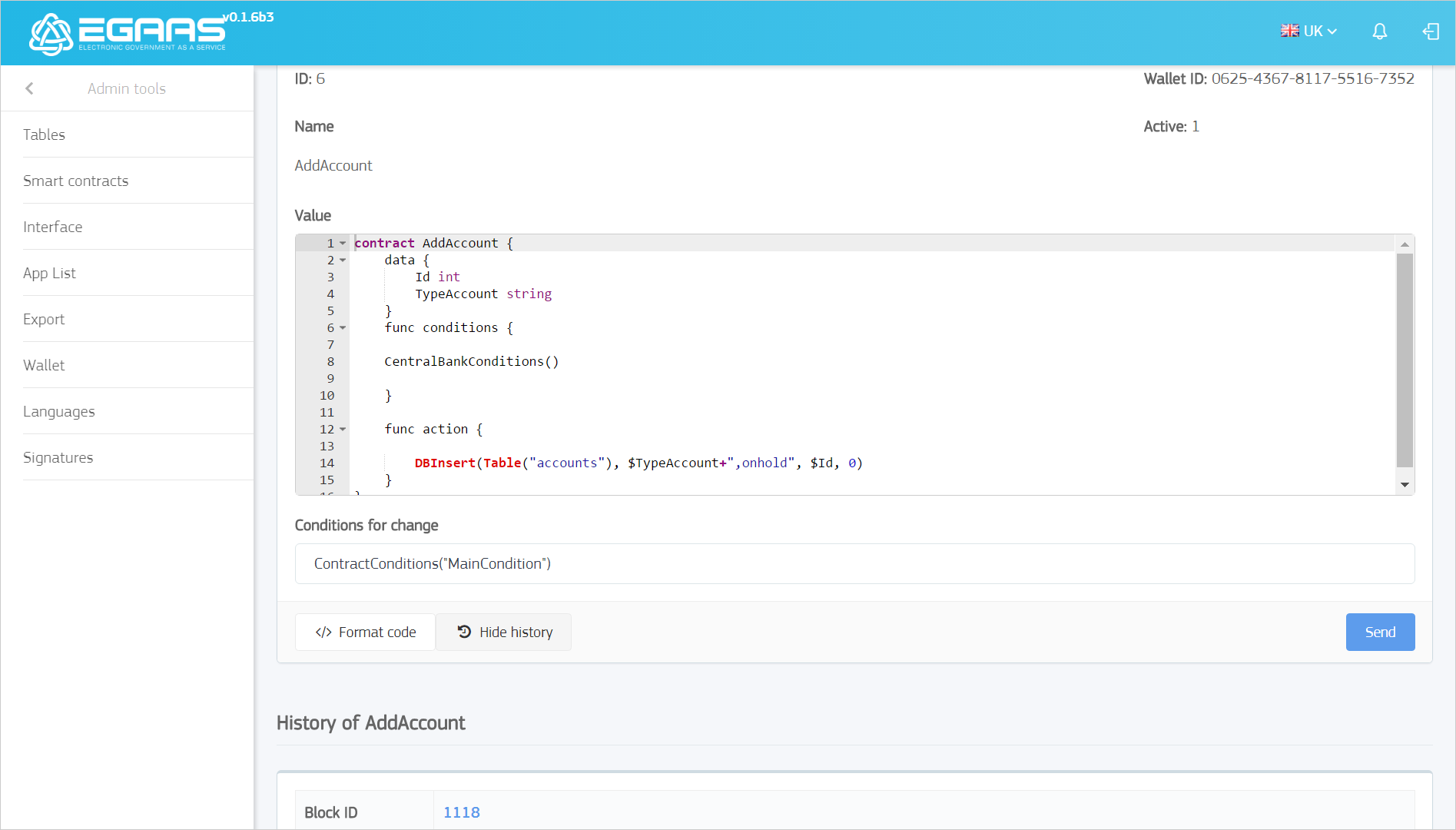The image size is (1456, 830).
Task: Click the Format code button
Action: point(366,632)
